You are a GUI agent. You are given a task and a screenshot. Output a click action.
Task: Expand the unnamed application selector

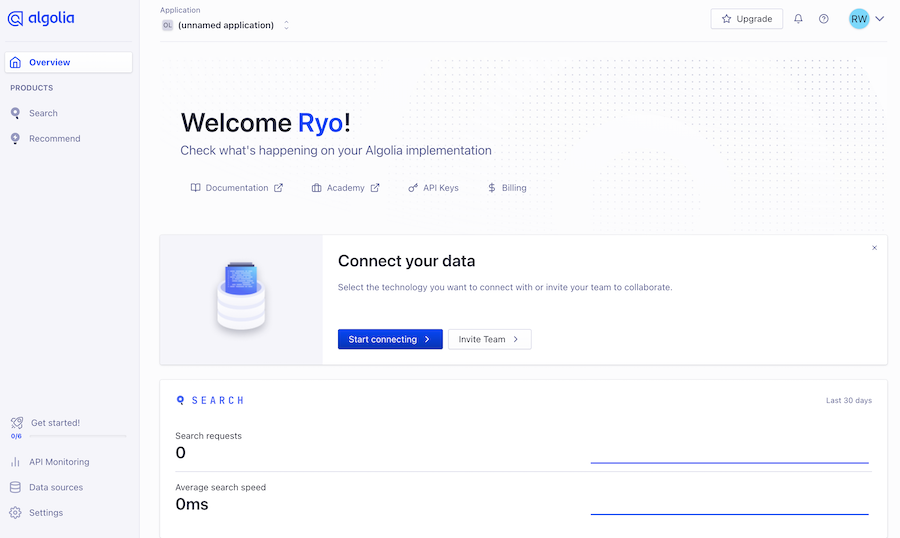[226, 25]
